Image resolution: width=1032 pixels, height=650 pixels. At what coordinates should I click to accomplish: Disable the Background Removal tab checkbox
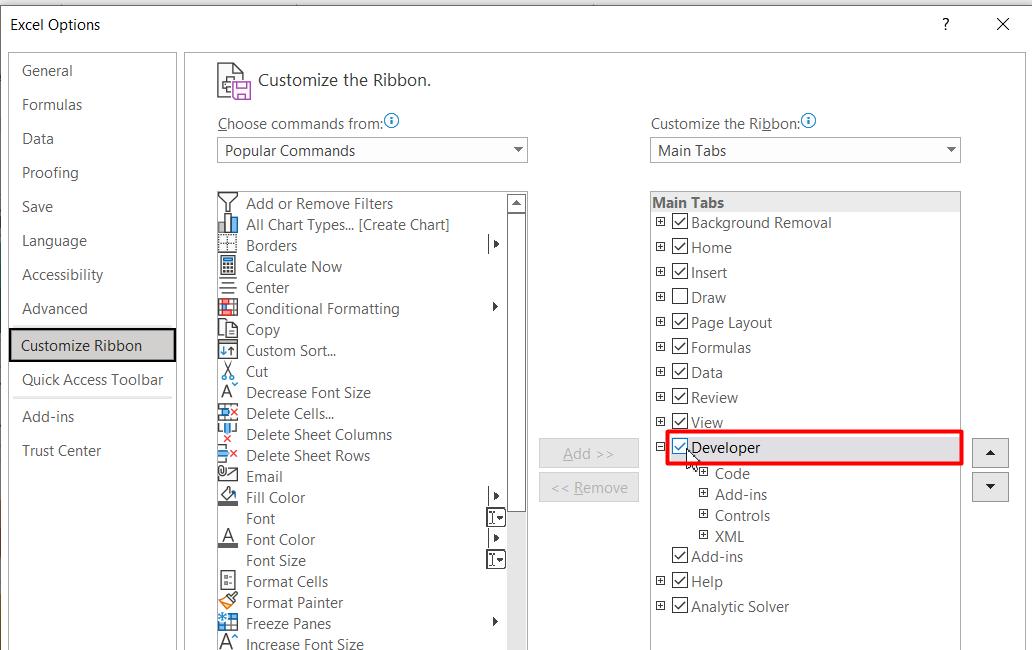pos(679,222)
